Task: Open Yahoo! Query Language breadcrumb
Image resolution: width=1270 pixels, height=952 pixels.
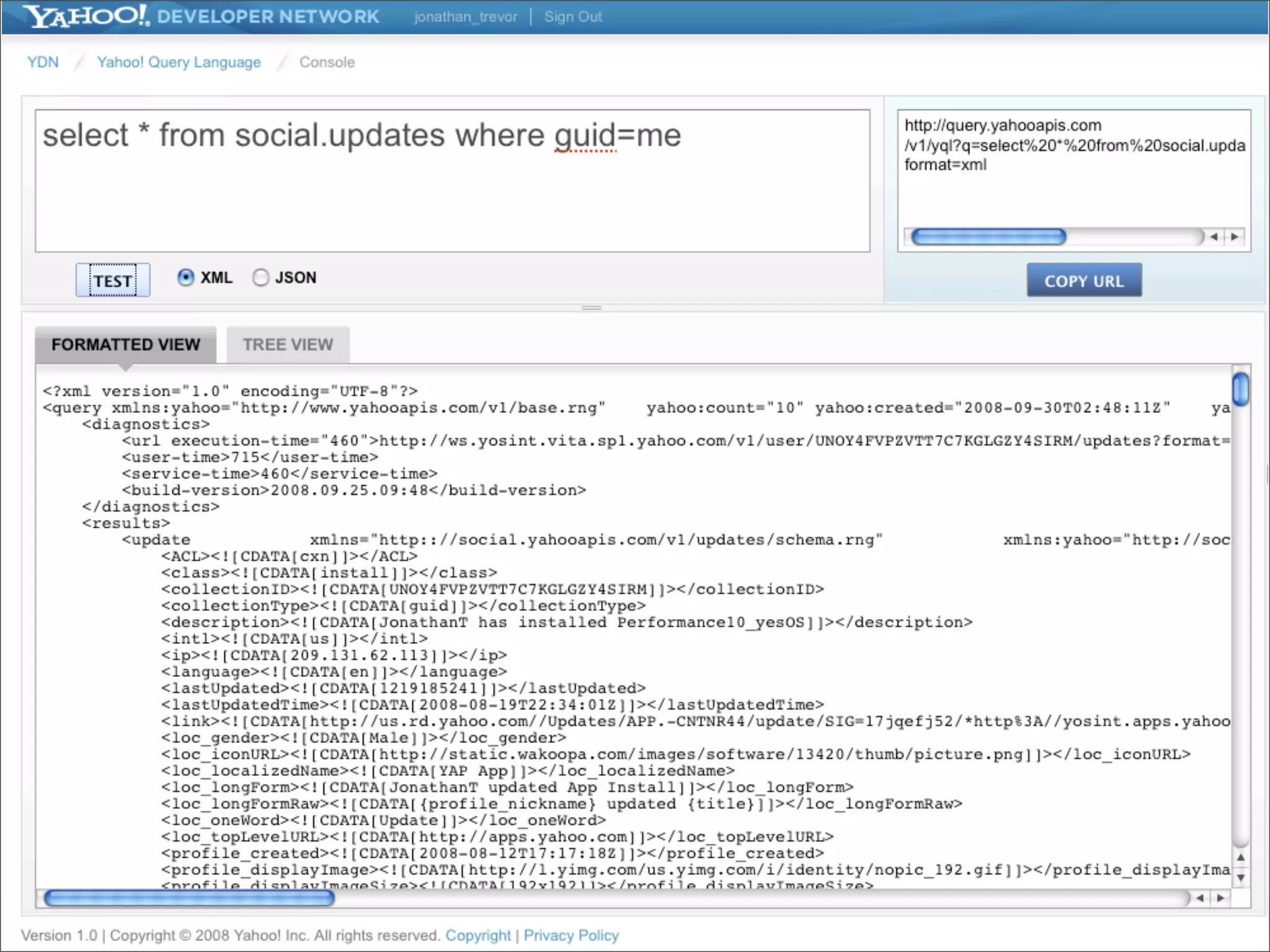Action: click(x=179, y=62)
